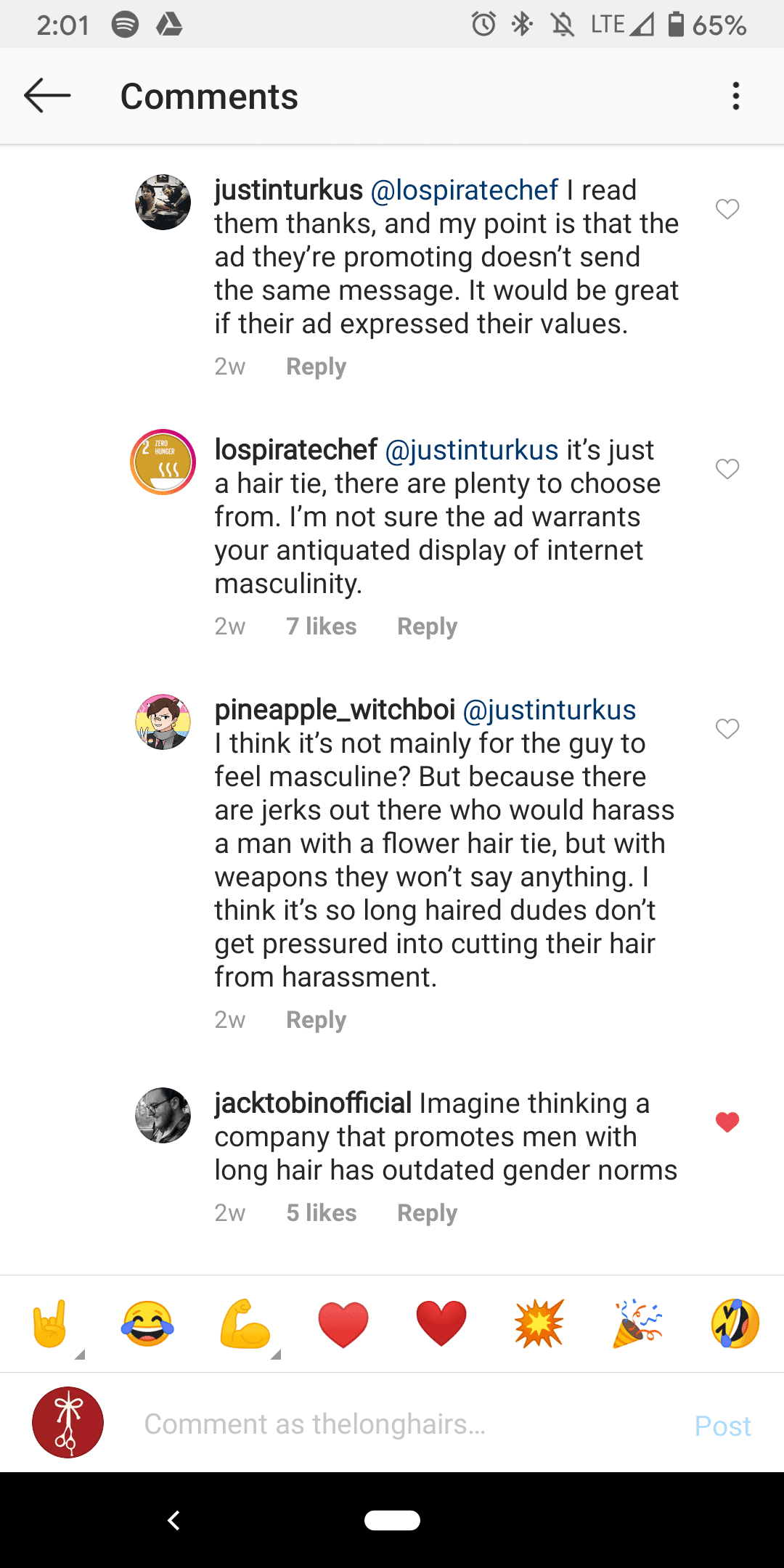
Task: Insert the rock-on hand emoji
Action: (x=50, y=1323)
